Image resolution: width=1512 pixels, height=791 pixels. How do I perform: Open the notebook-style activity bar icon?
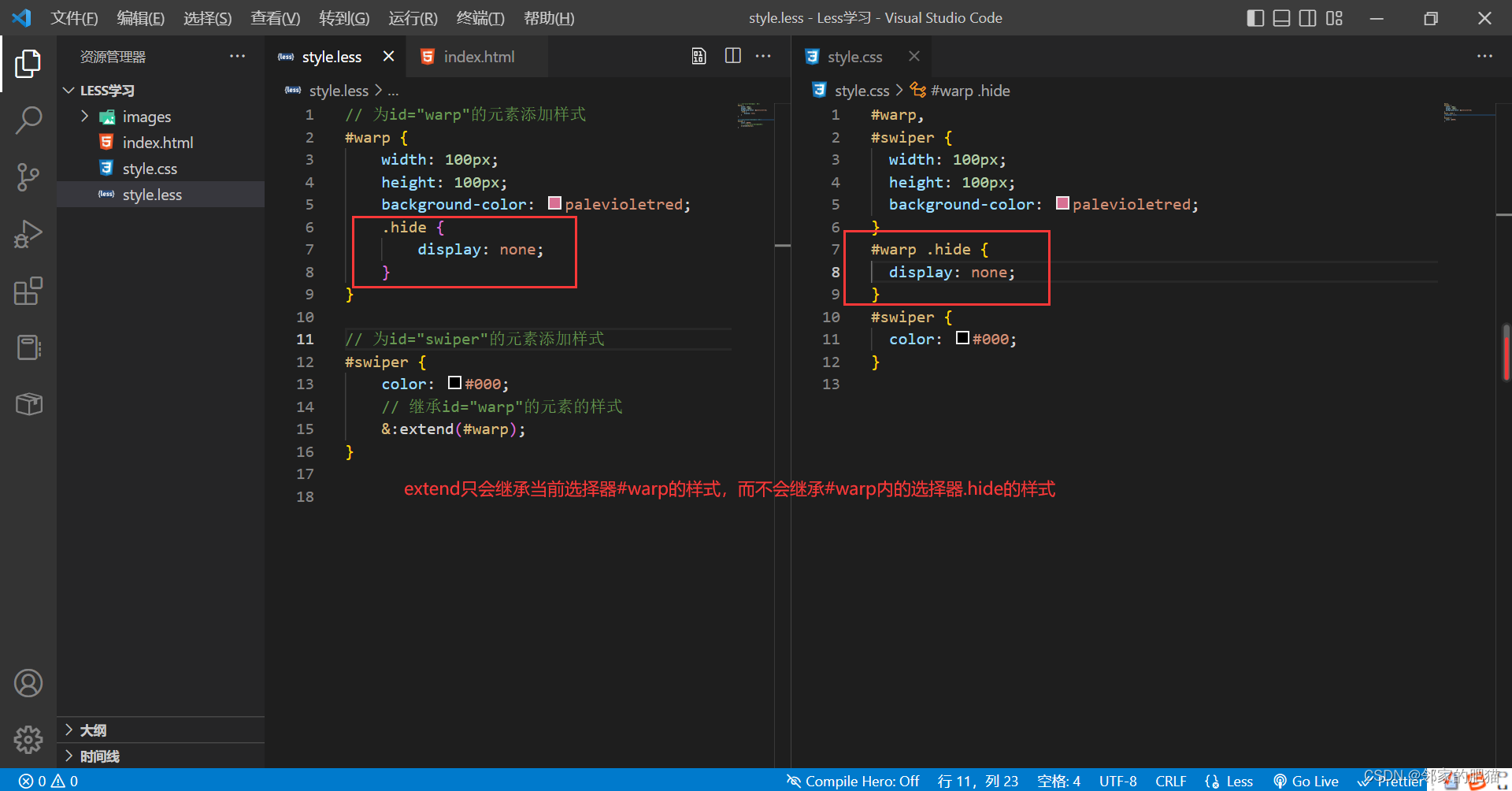28,347
